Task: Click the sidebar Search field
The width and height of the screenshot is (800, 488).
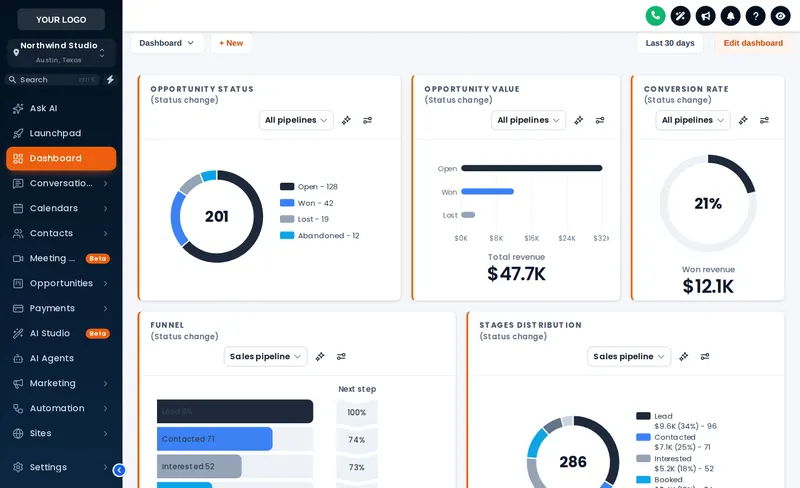Action: (53, 80)
